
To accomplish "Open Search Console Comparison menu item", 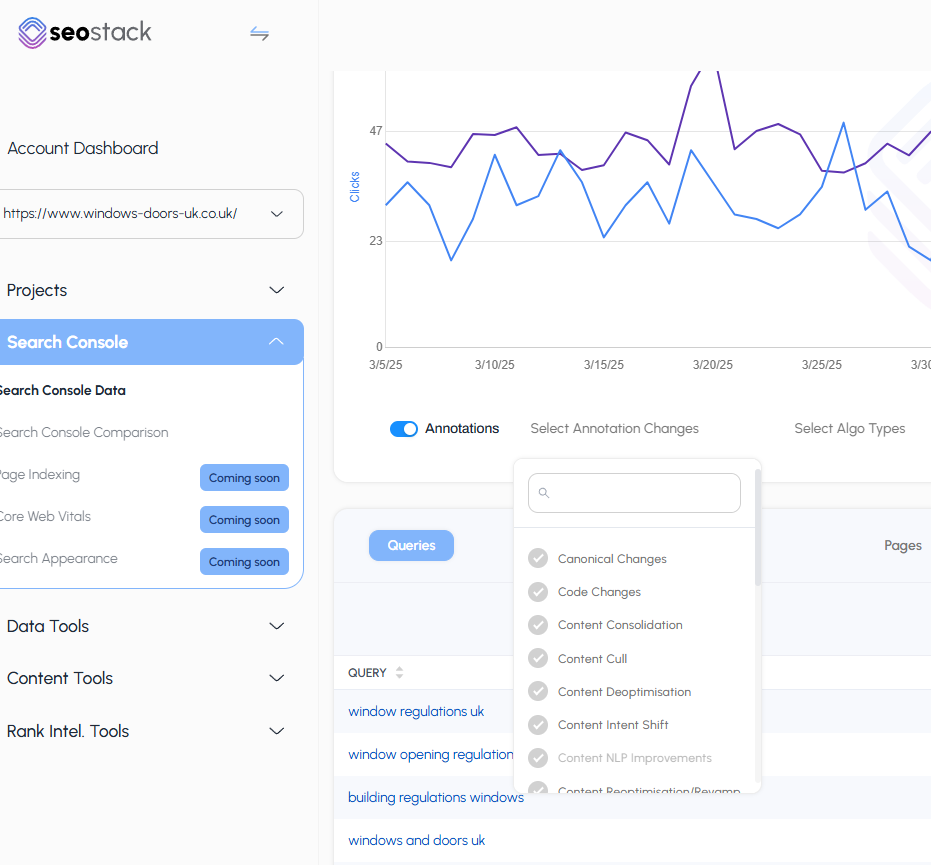I will [x=83, y=433].
